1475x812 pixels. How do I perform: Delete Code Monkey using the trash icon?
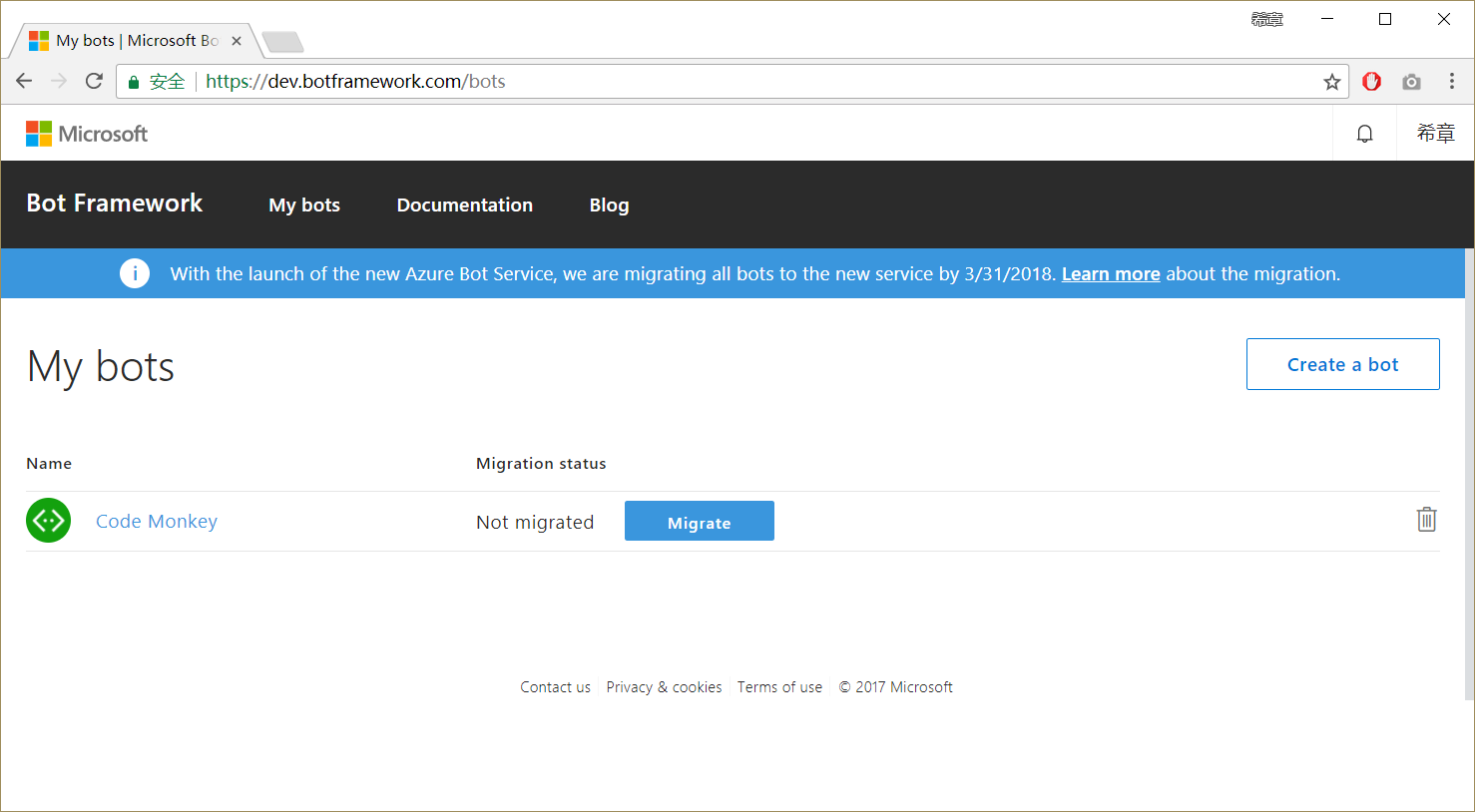[x=1426, y=520]
